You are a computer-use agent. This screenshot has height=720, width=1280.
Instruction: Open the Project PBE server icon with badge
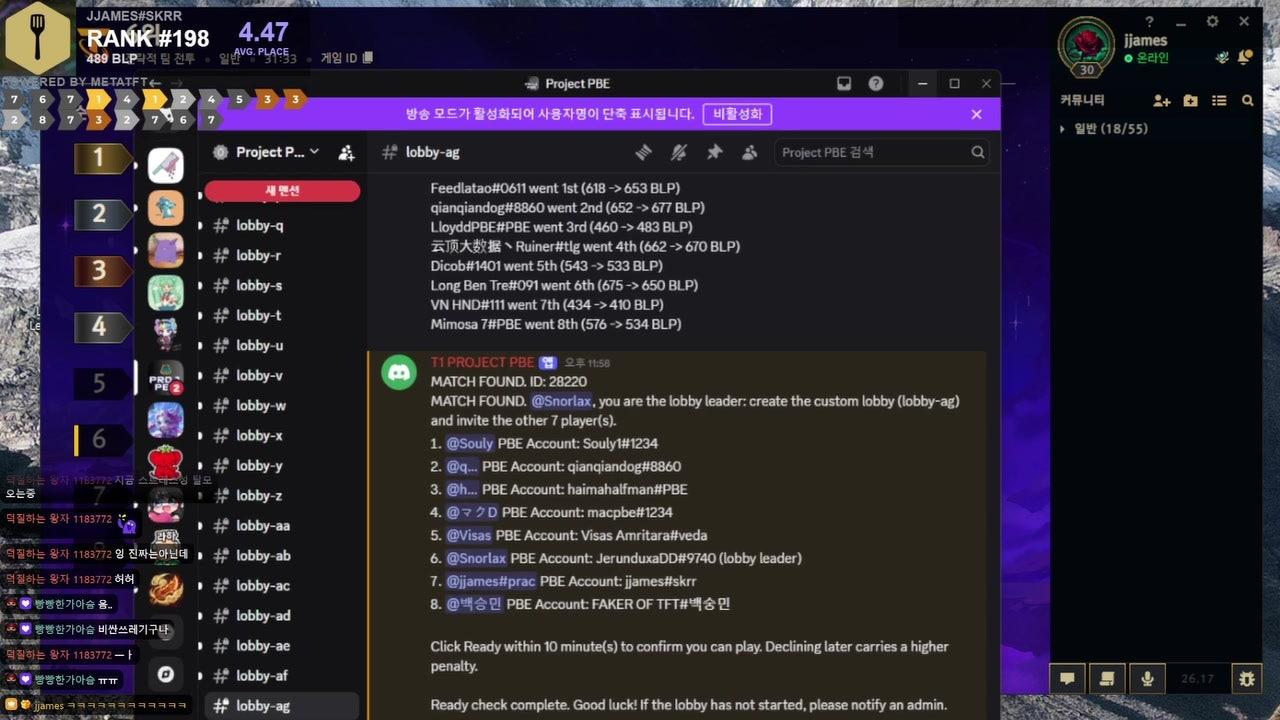point(166,377)
